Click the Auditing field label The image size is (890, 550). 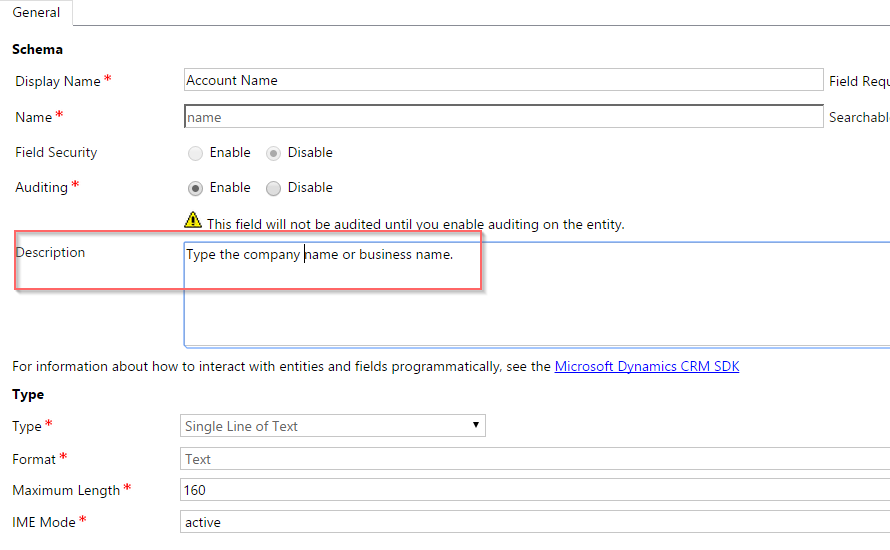(x=41, y=187)
